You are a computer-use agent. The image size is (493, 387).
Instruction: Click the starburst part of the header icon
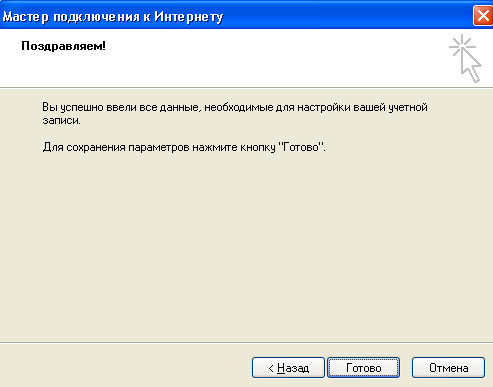click(x=462, y=46)
